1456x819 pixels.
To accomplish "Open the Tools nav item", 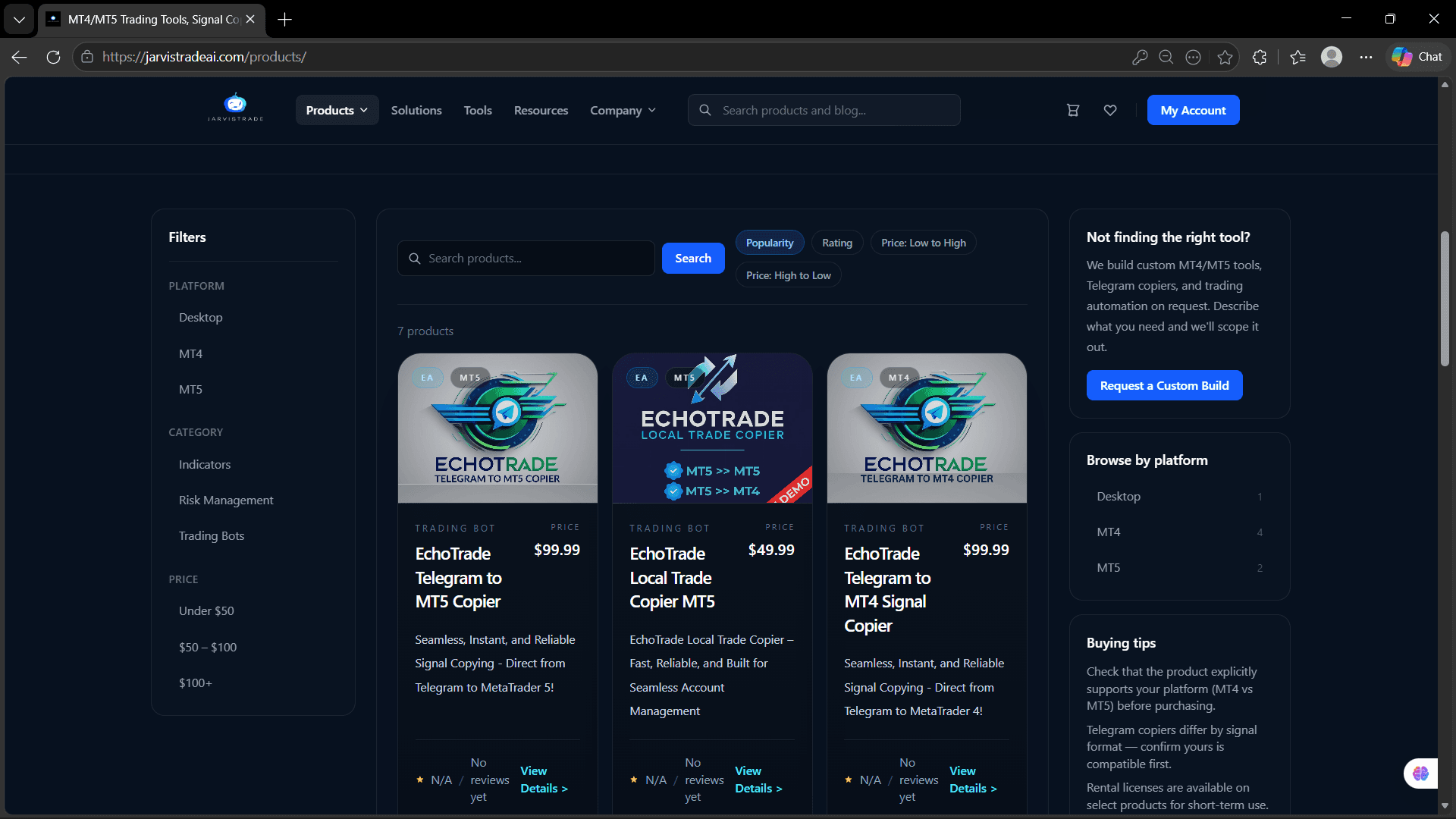I will coord(478,111).
